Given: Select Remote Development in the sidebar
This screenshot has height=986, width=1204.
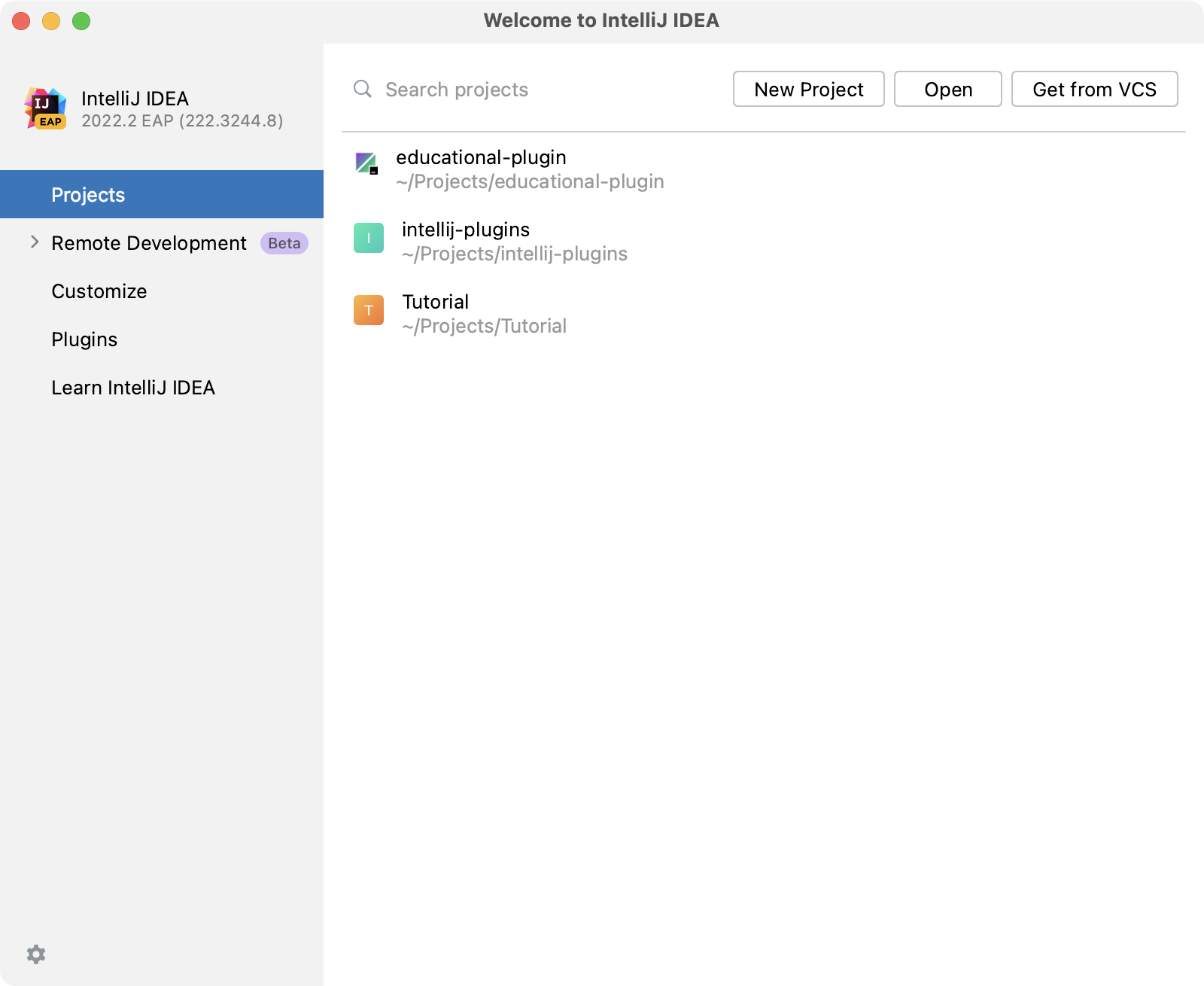Looking at the screenshot, I should pyautogui.click(x=148, y=242).
